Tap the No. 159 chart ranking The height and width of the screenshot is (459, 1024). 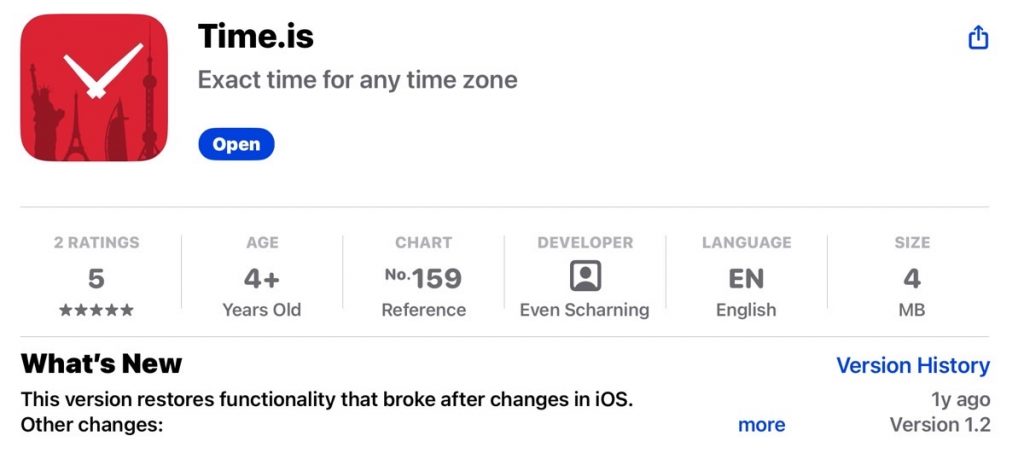(x=423, y=278)
